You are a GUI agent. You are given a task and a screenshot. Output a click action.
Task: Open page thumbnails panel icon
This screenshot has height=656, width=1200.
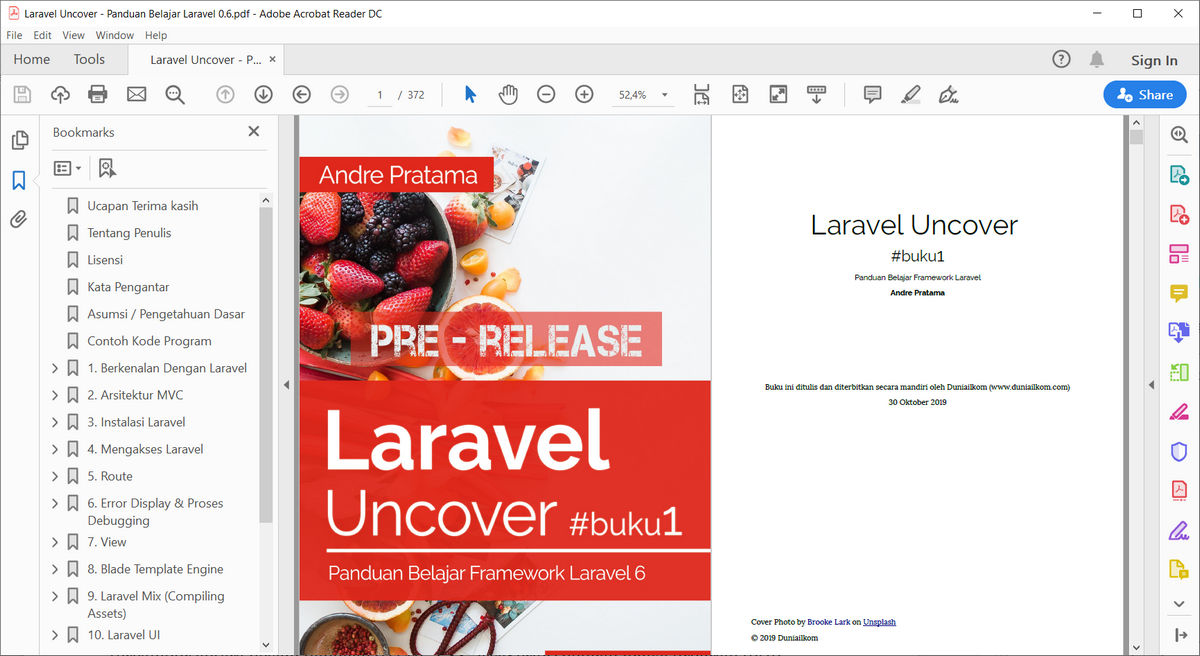(x=19, y=141)
